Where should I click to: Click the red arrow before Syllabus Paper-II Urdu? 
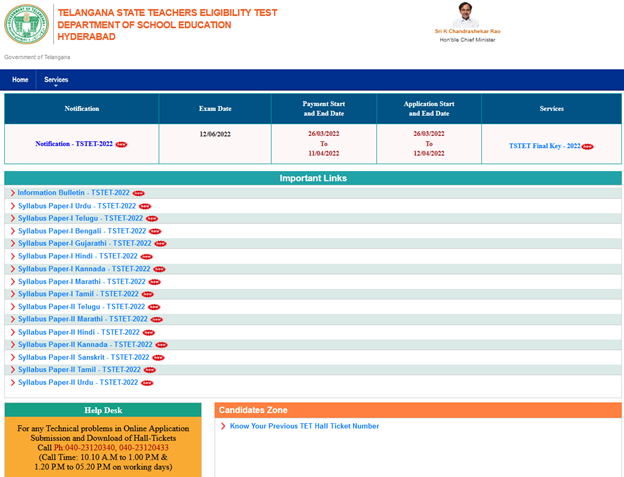[12, 382]
